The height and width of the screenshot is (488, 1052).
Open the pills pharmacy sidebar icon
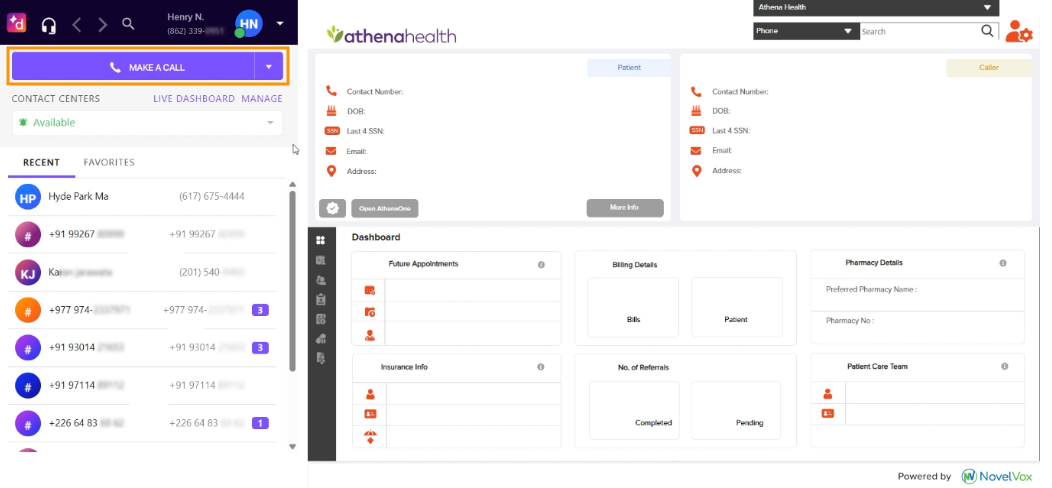321,338
